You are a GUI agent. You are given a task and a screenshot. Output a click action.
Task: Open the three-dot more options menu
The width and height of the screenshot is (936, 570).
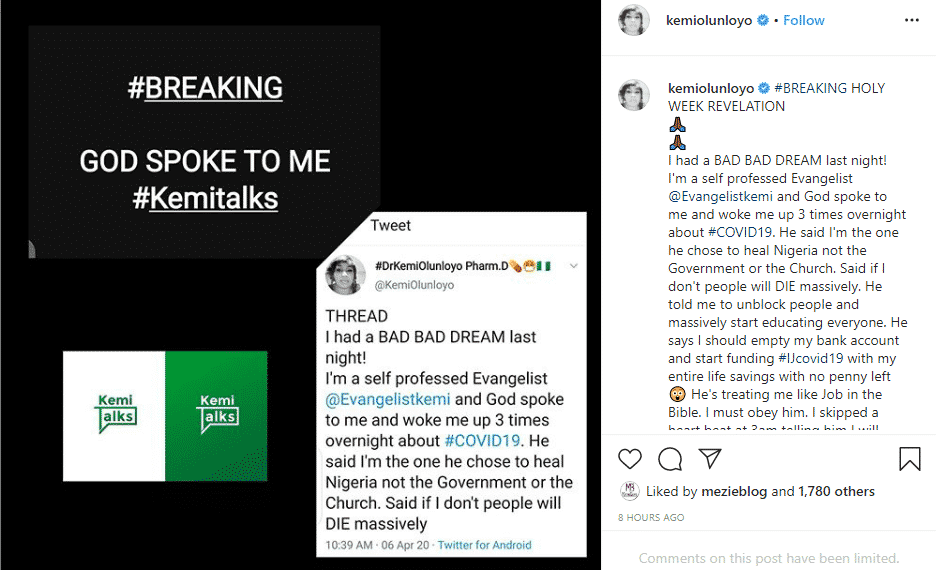(x=911, y=20)
